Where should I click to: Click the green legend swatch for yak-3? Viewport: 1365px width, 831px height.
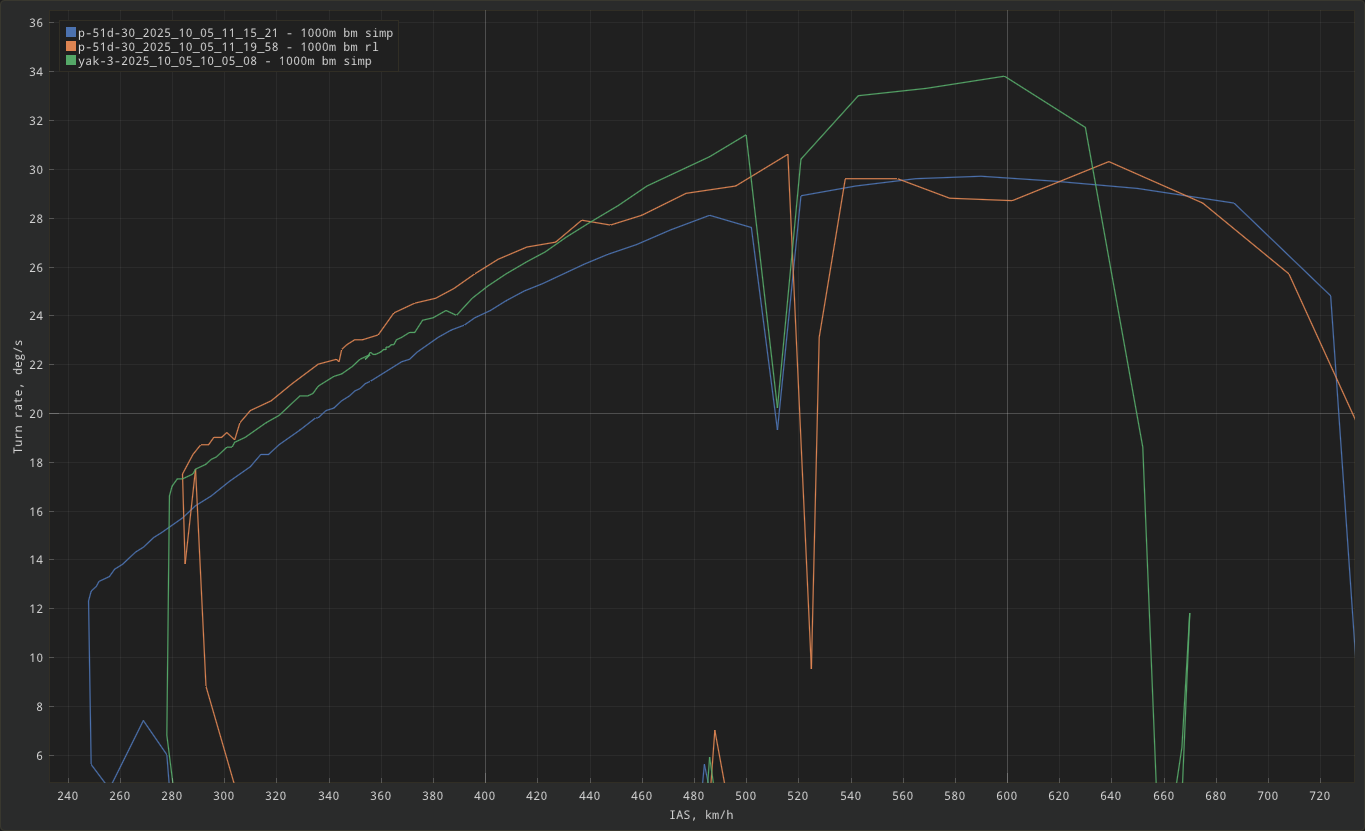tap(71, 61)
